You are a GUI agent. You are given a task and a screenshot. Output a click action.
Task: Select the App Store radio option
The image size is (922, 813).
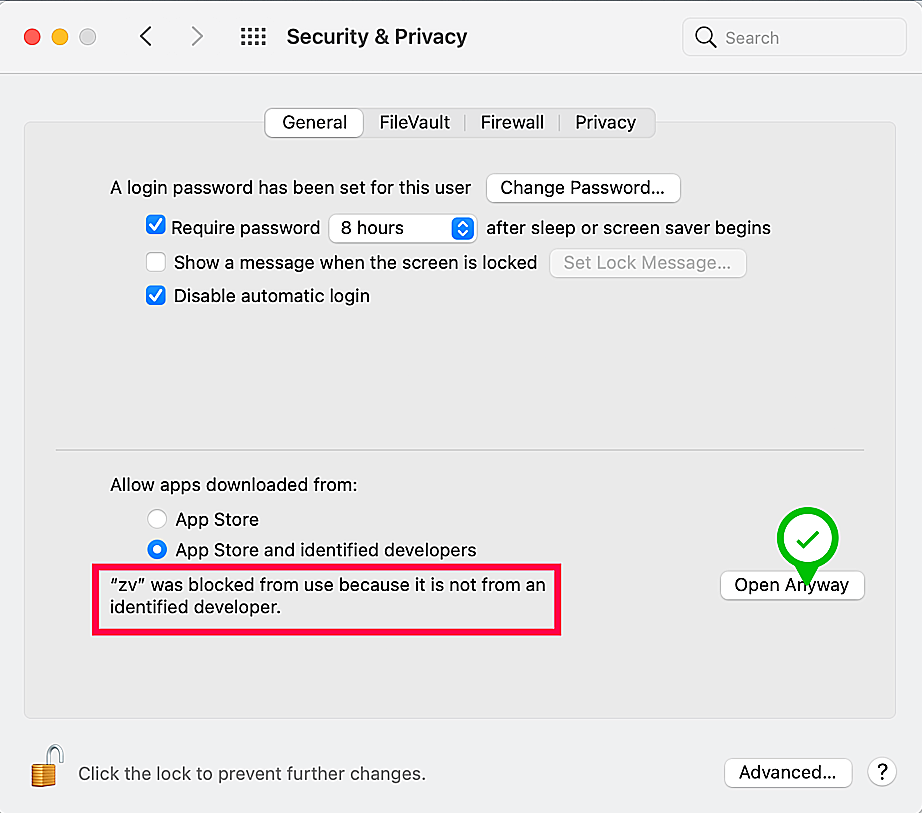coord(157,519)
